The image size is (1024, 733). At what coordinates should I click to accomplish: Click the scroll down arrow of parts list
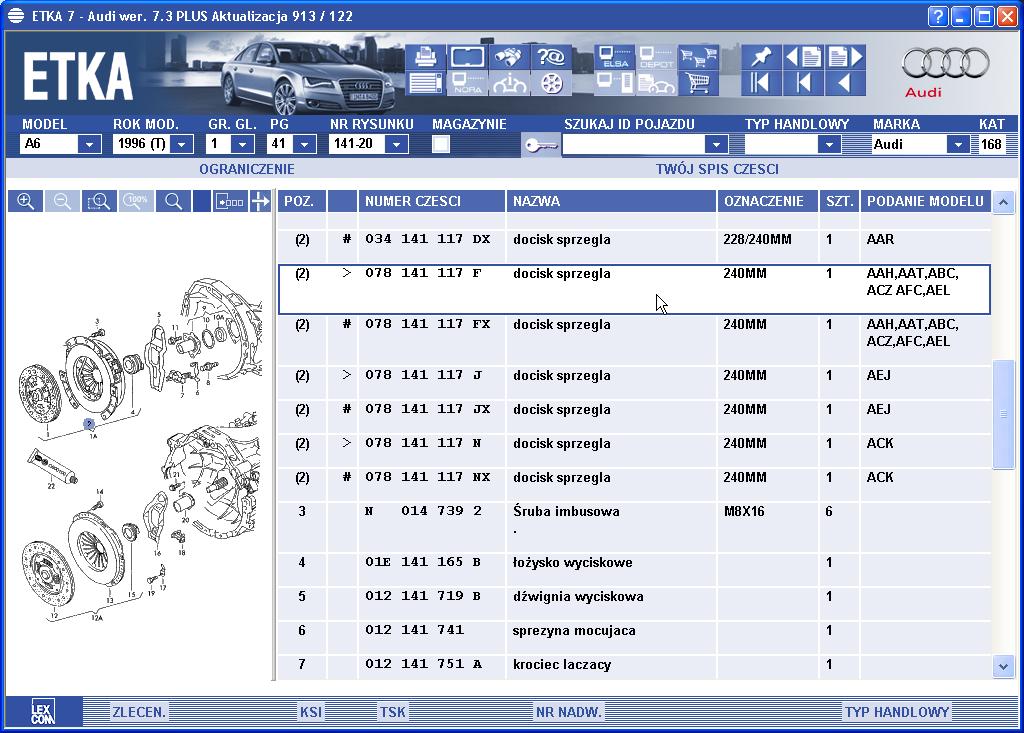pyautogui.click(x=1003, y=667)
